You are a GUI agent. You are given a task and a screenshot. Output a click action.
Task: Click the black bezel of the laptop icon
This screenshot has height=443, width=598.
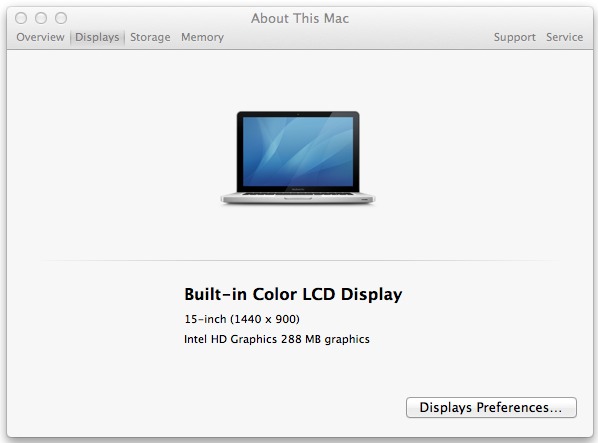[x=298, y=114]
